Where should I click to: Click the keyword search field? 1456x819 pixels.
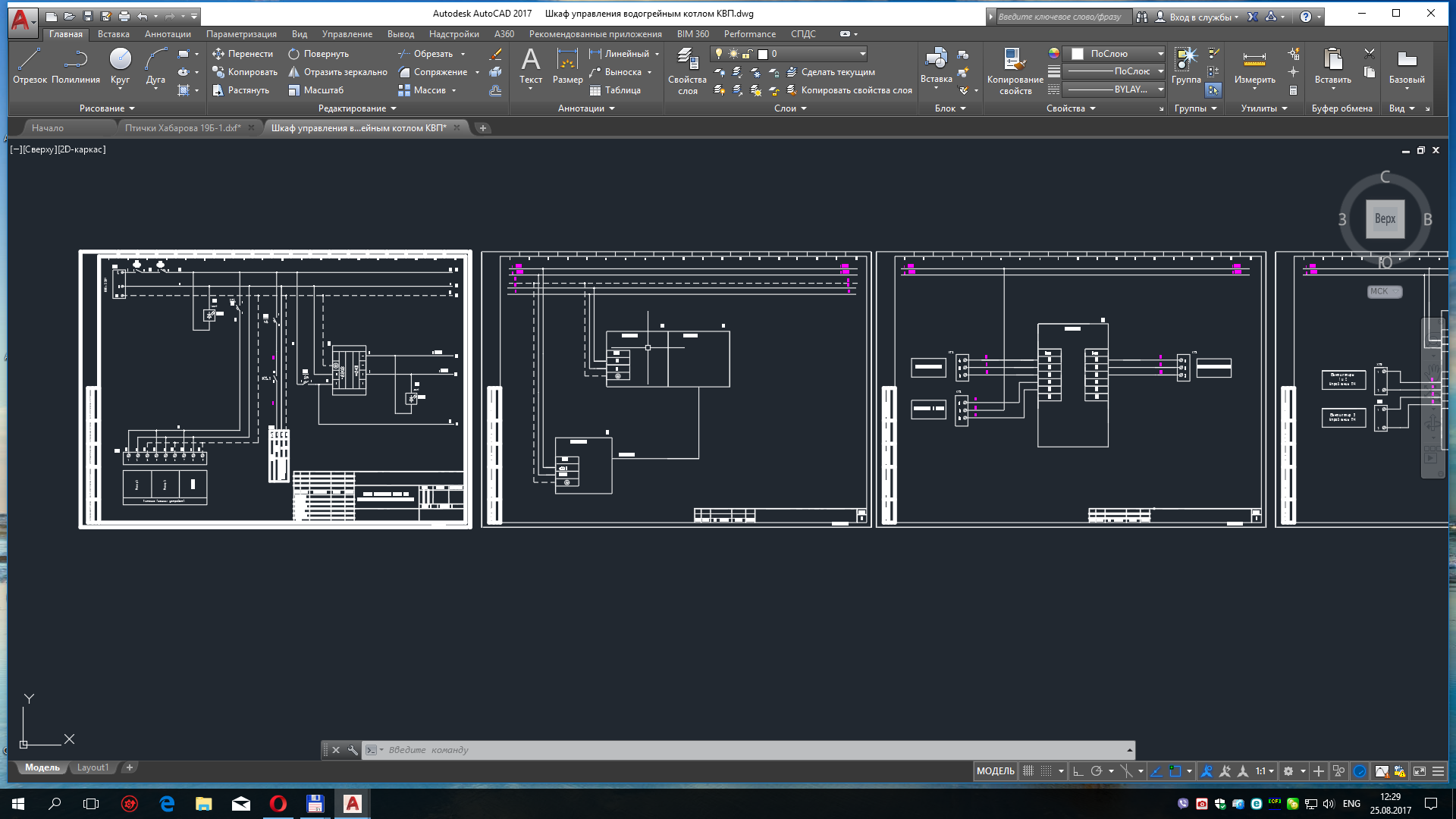point(1063,17)
